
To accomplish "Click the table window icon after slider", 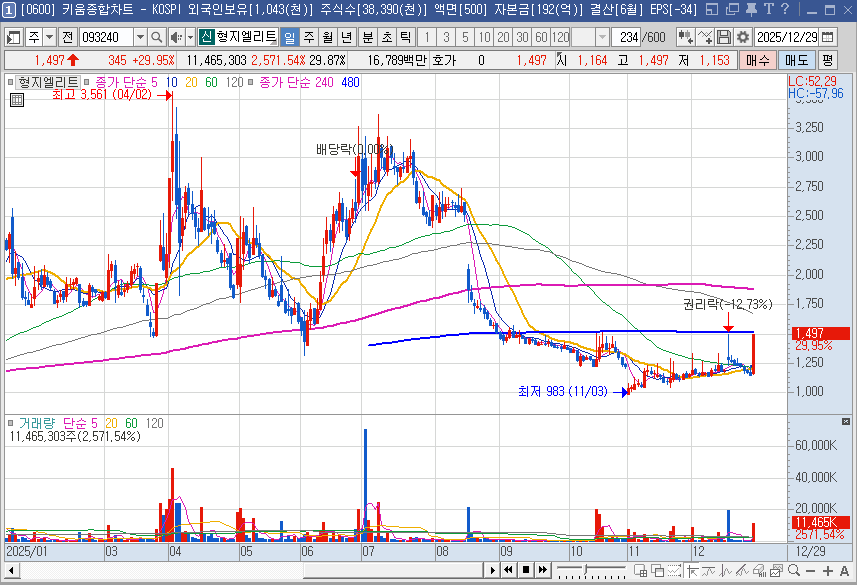I will pos(641,571).
